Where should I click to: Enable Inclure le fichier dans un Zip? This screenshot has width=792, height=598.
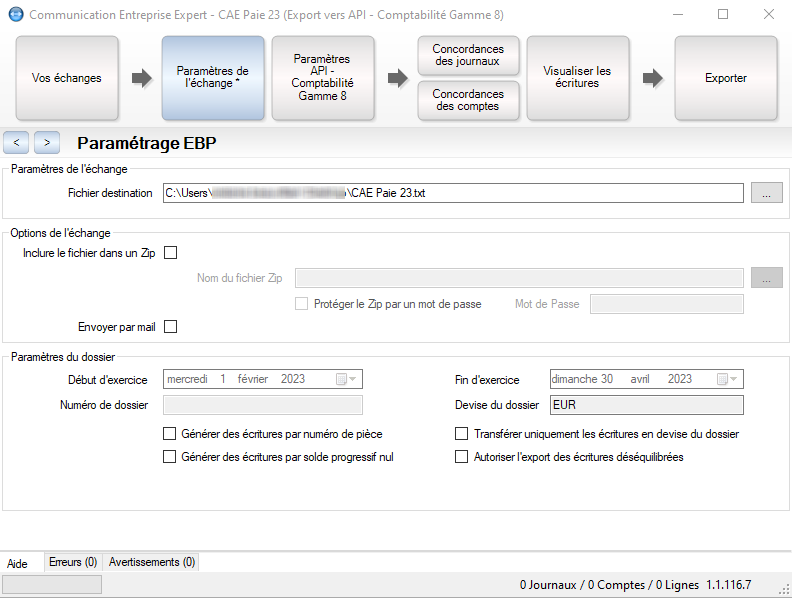(171, 253)
